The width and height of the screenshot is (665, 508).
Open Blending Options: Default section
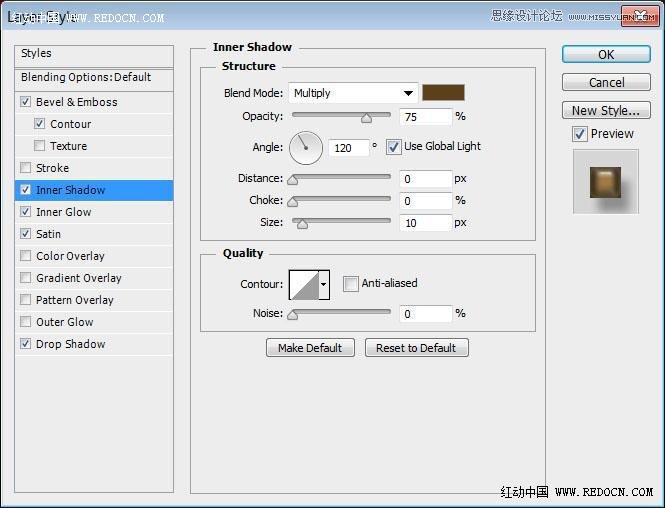click(x=86, y=77)
